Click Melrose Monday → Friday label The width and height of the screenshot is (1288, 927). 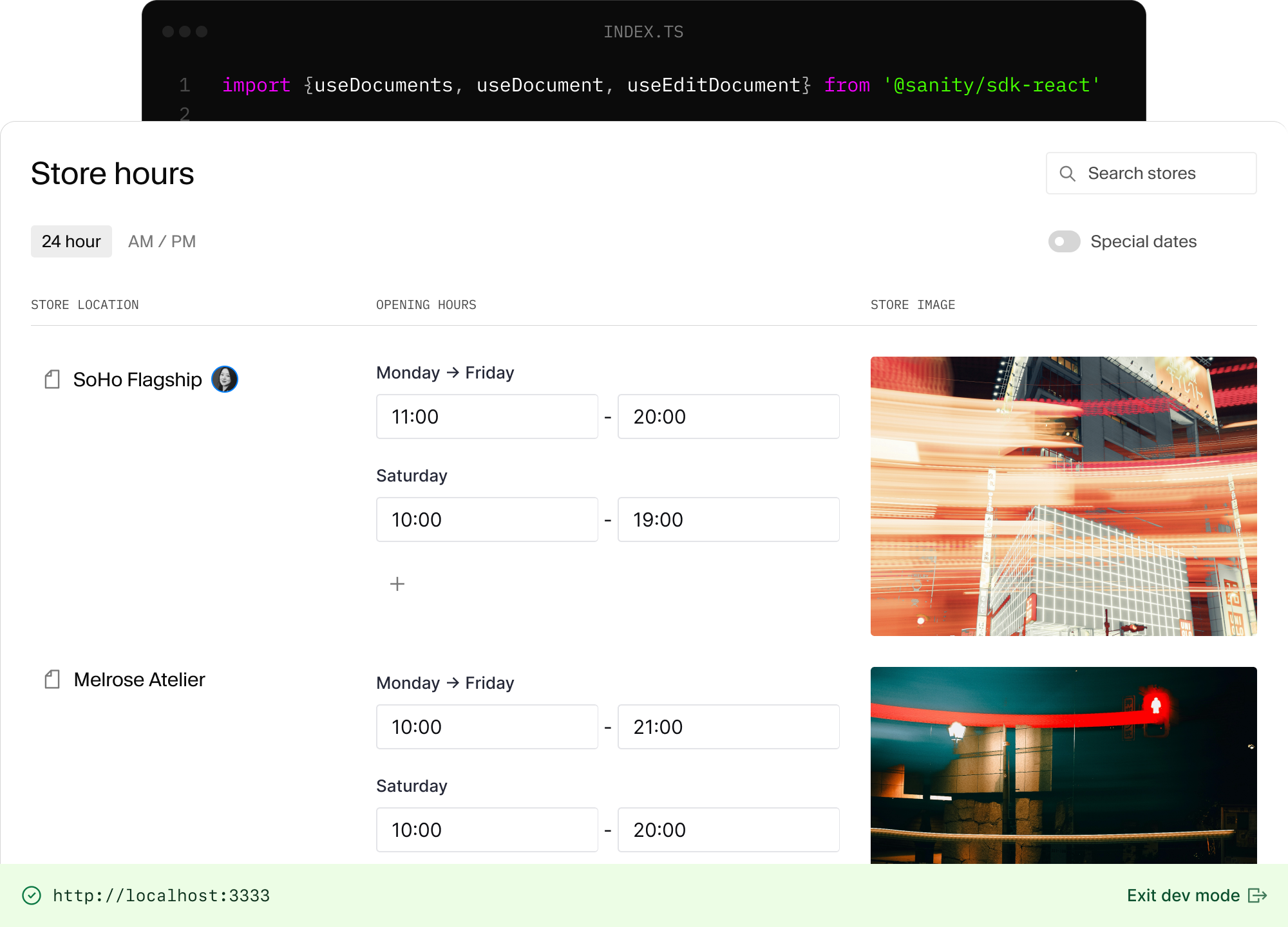[445, 683]
